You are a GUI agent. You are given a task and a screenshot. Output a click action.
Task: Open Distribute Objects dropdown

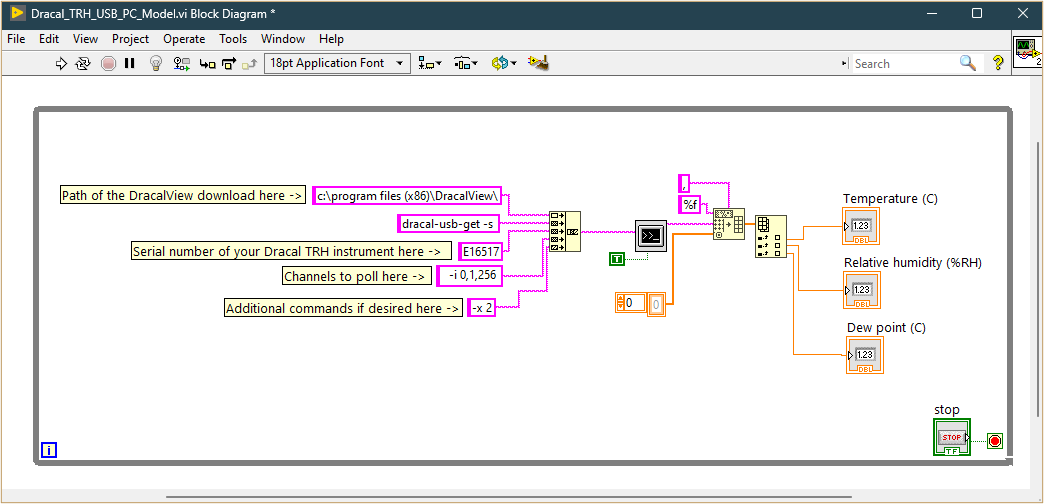point(465,63)
